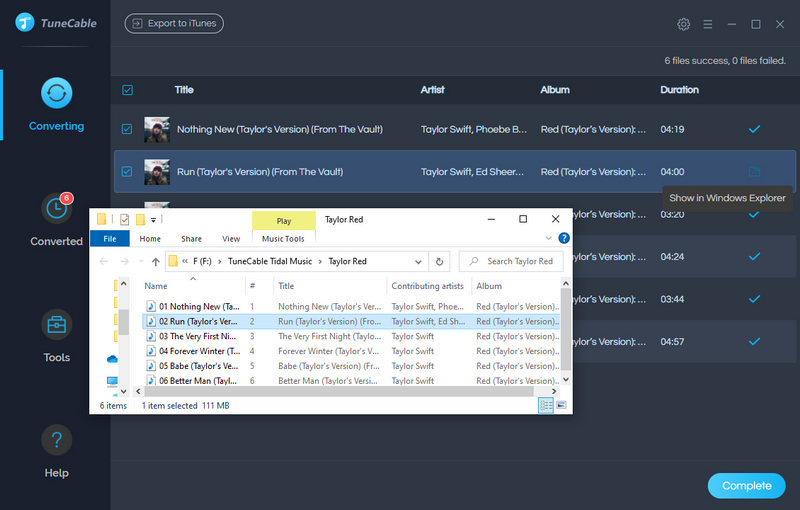Click album thumbnail of Nothing New track

tap(157, 130)
